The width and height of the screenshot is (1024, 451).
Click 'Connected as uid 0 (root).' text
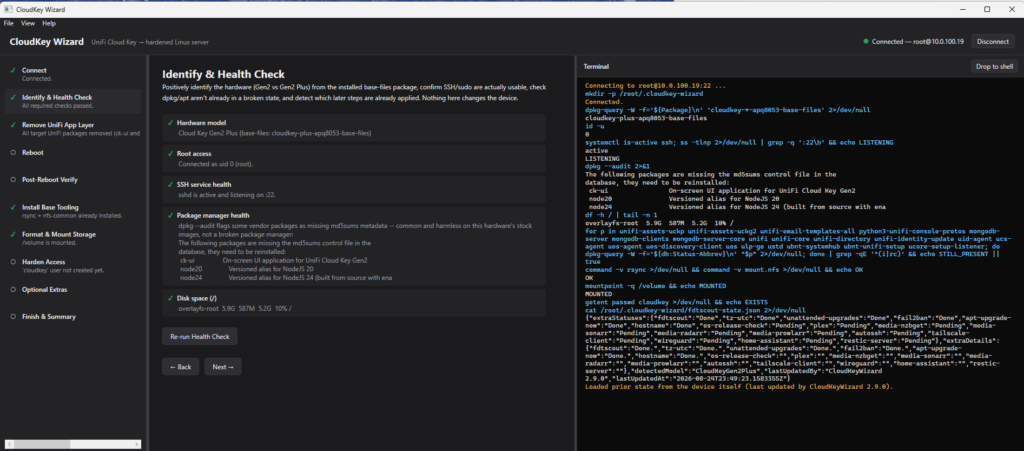(216, 163)
